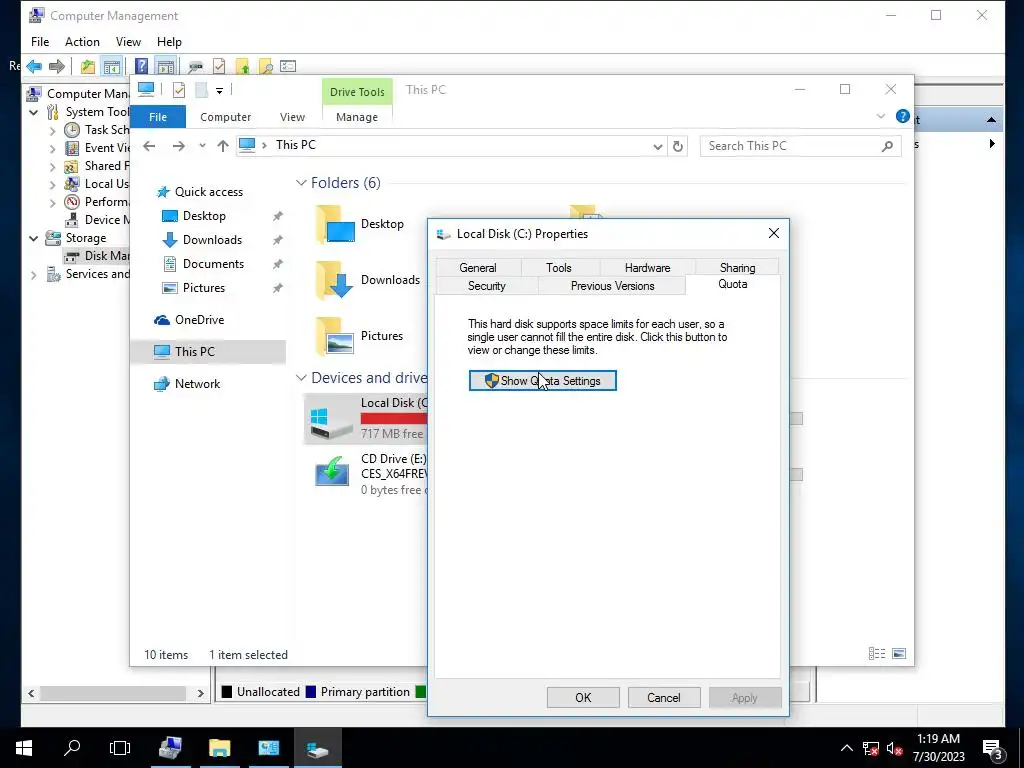This screenshot has height=768, width=1024.
Task: Open the address bar history dropdown
Action: tap(658, 146)
